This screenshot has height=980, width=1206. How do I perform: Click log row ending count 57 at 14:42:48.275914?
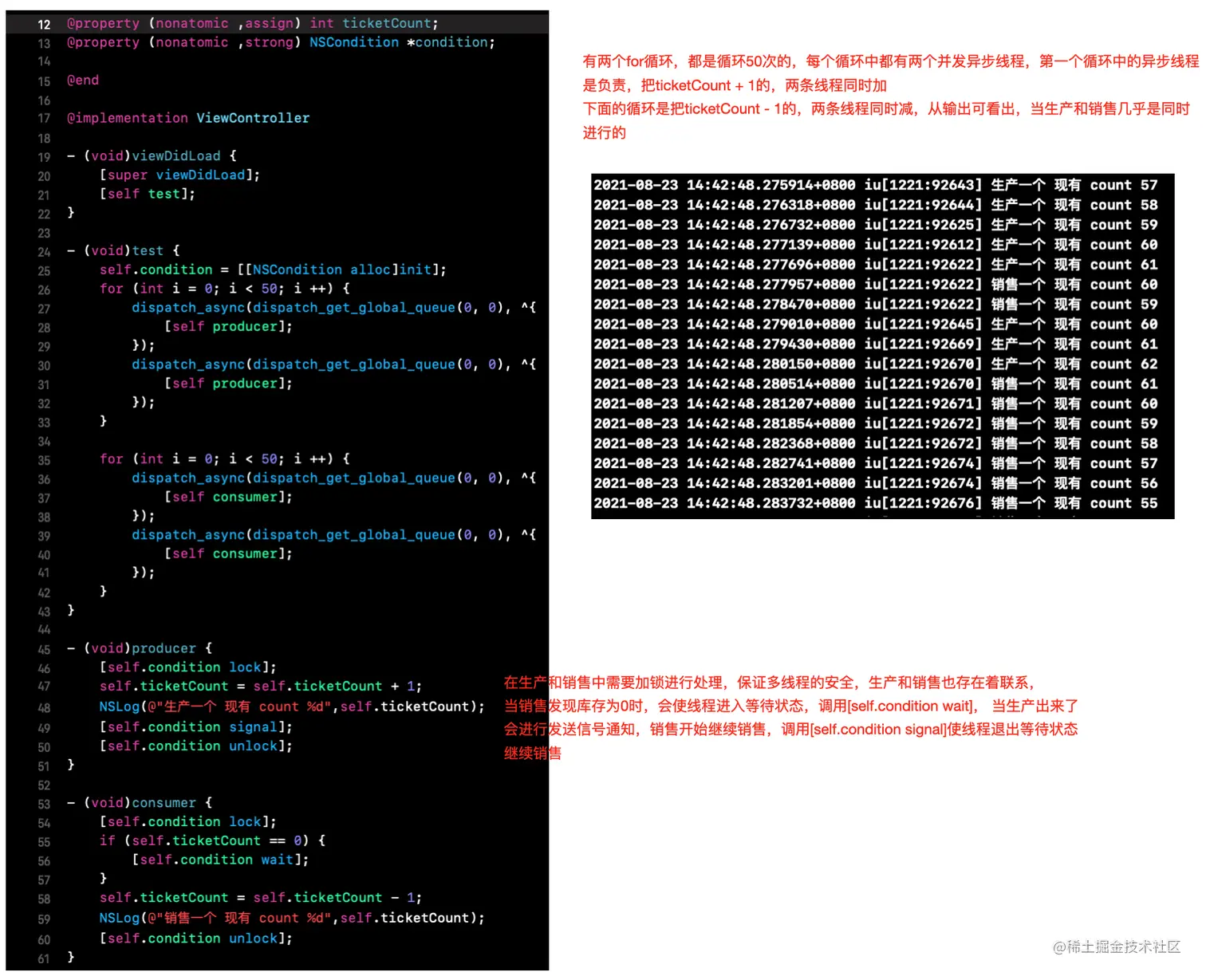point(875,185)
